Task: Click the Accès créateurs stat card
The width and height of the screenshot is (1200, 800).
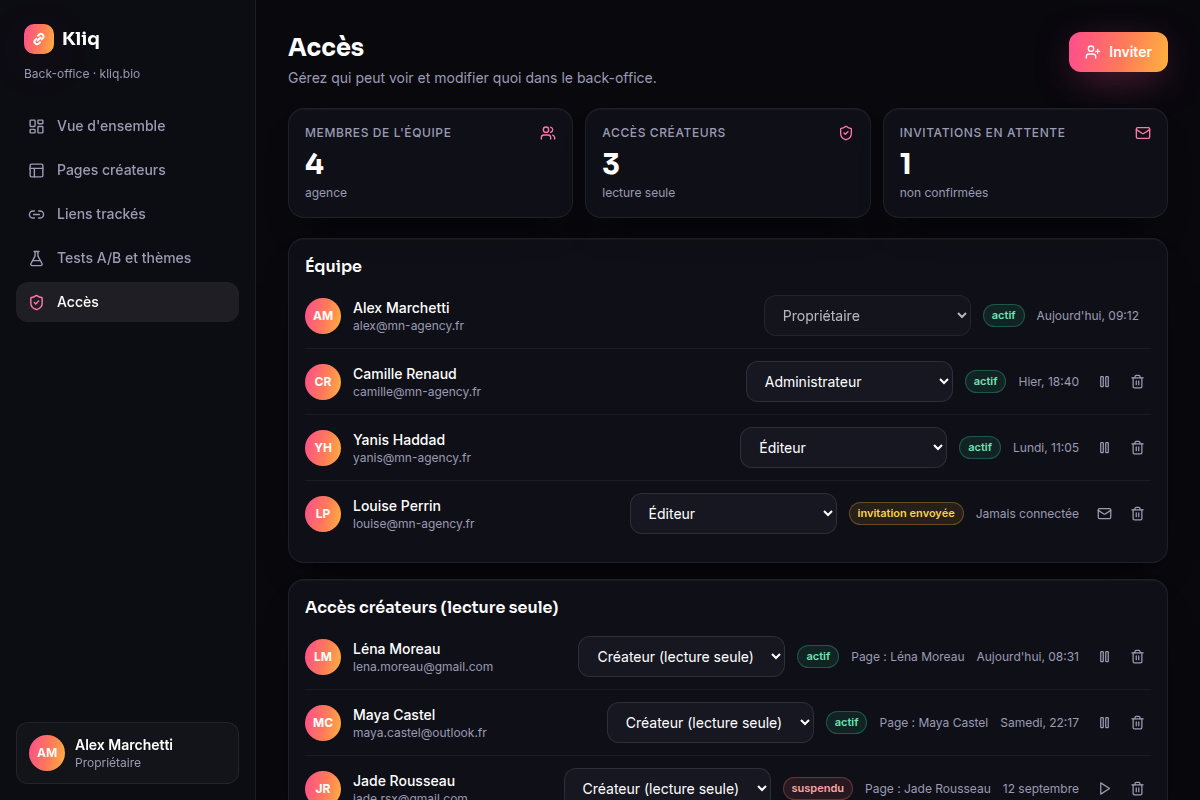Action: [x=728, y=163]
